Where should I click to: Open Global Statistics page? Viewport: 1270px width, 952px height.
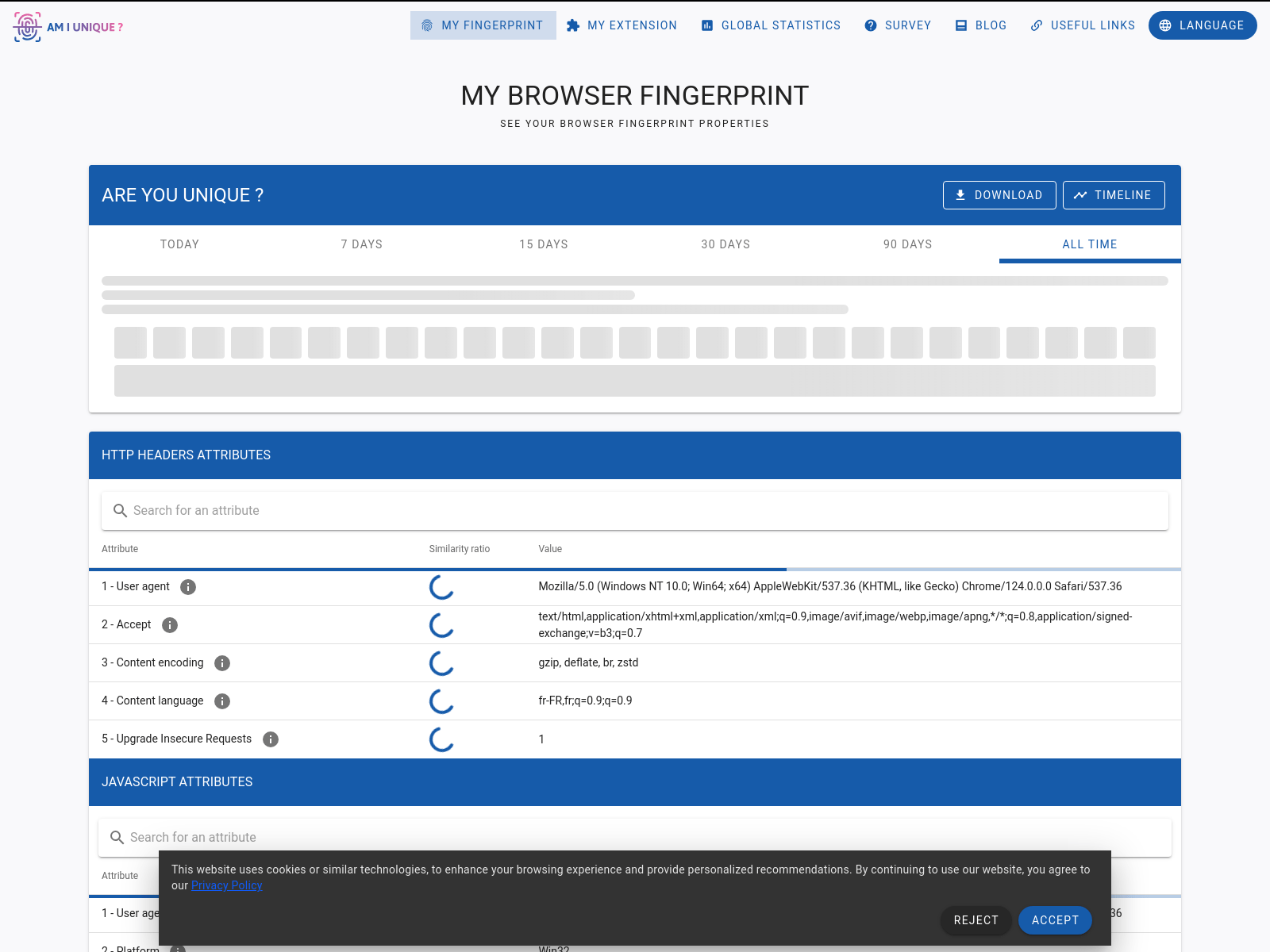coord(771,25)
